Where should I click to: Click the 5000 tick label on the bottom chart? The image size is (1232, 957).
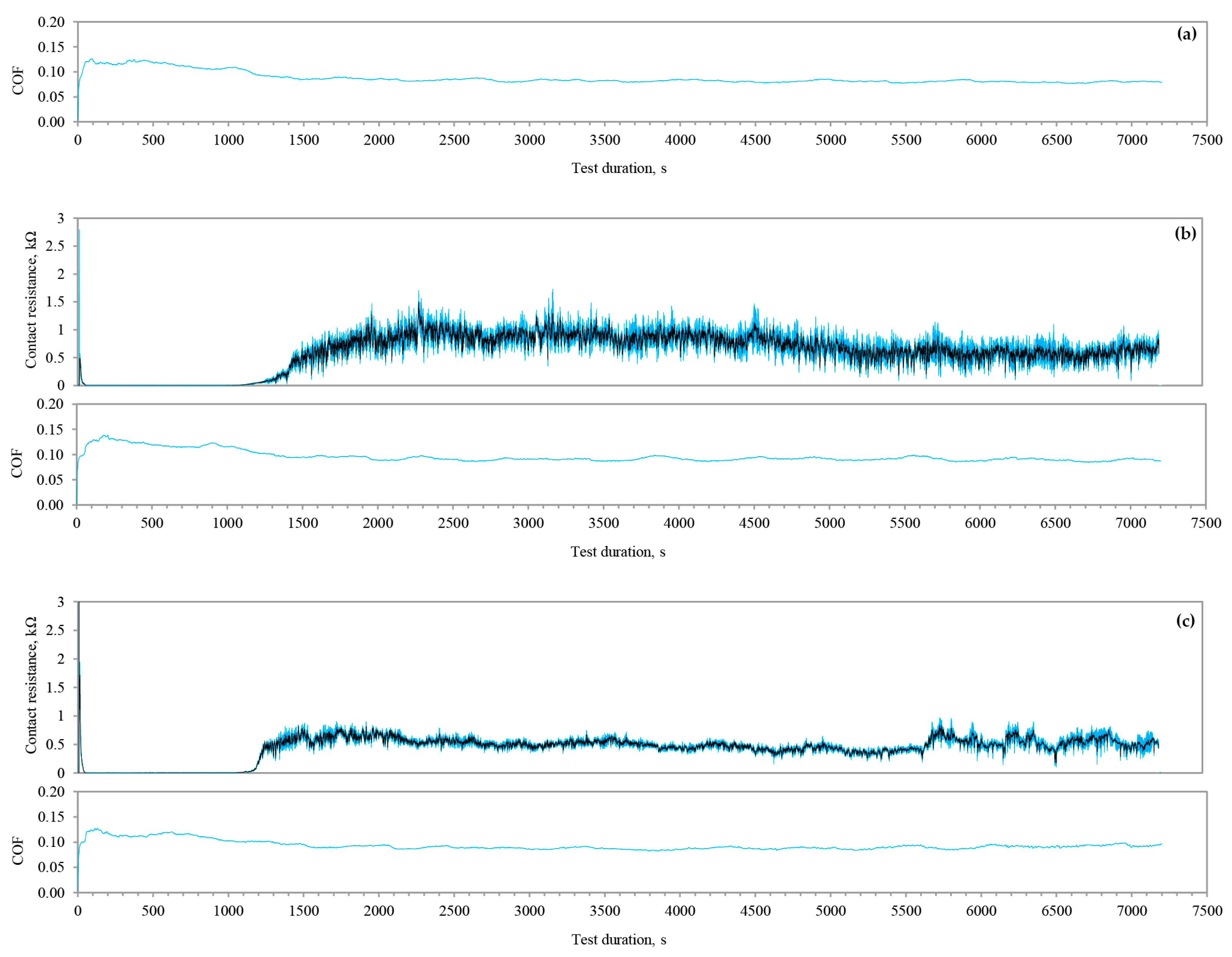[830, 911]
